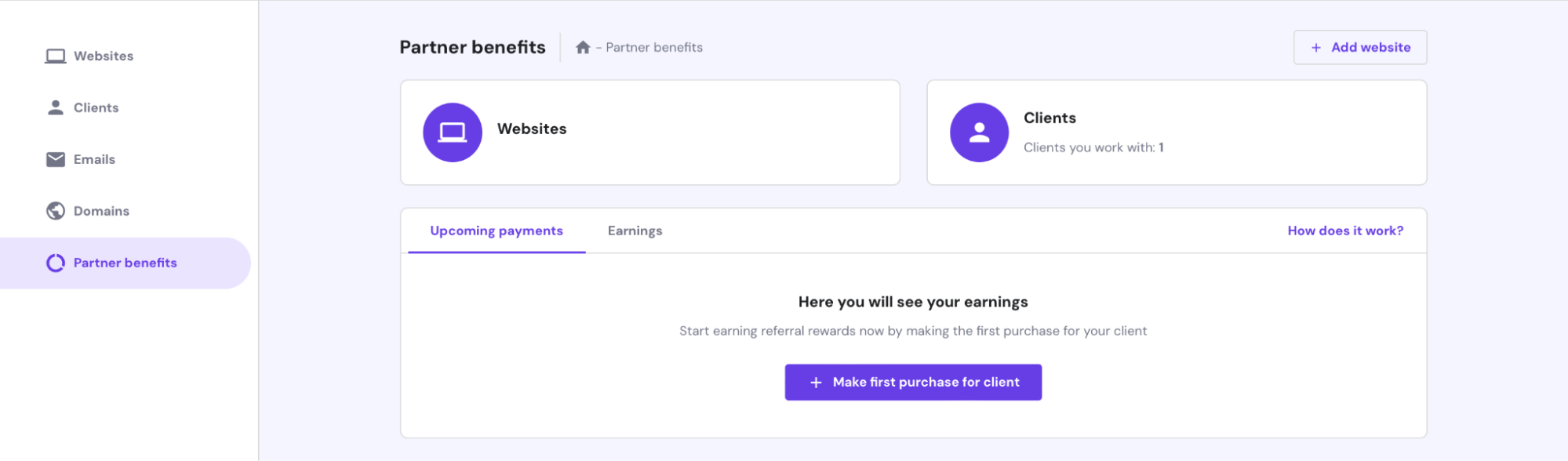
Task: Click plus icon in Make first purchase button
Action: click(816, 383)
